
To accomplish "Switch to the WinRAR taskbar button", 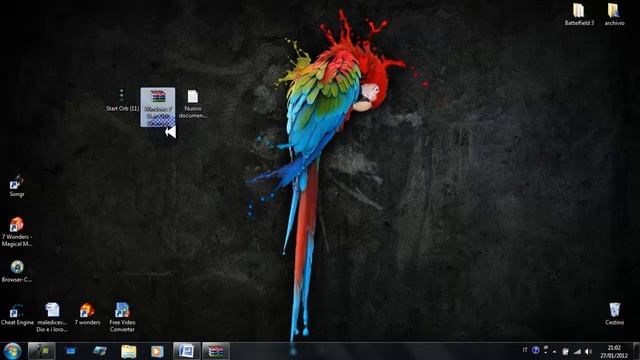I will (216, 351).
